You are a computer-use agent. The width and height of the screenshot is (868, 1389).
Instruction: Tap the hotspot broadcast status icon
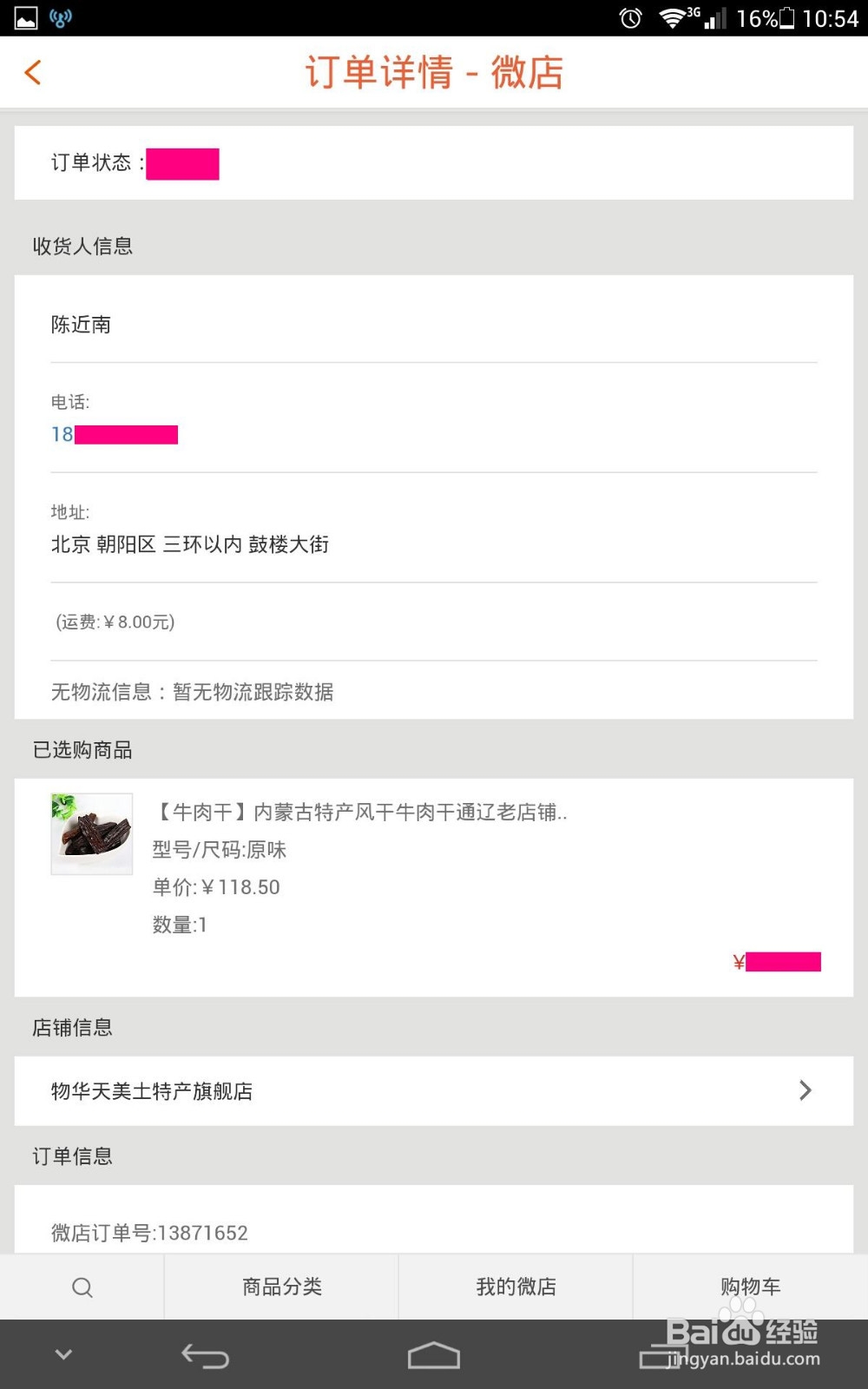click(x=61, y=18)
